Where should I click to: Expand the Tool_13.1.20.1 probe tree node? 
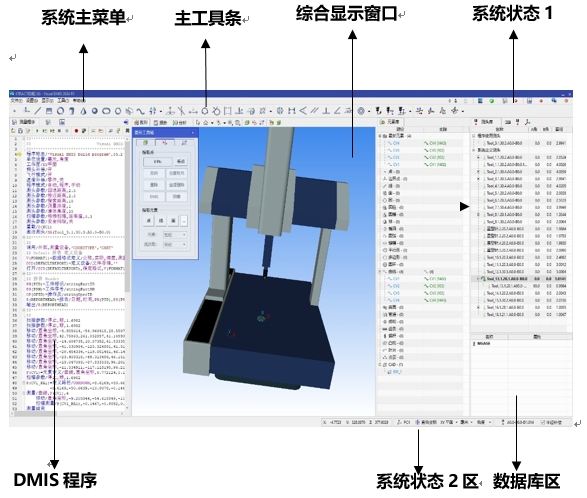(478, 279)
